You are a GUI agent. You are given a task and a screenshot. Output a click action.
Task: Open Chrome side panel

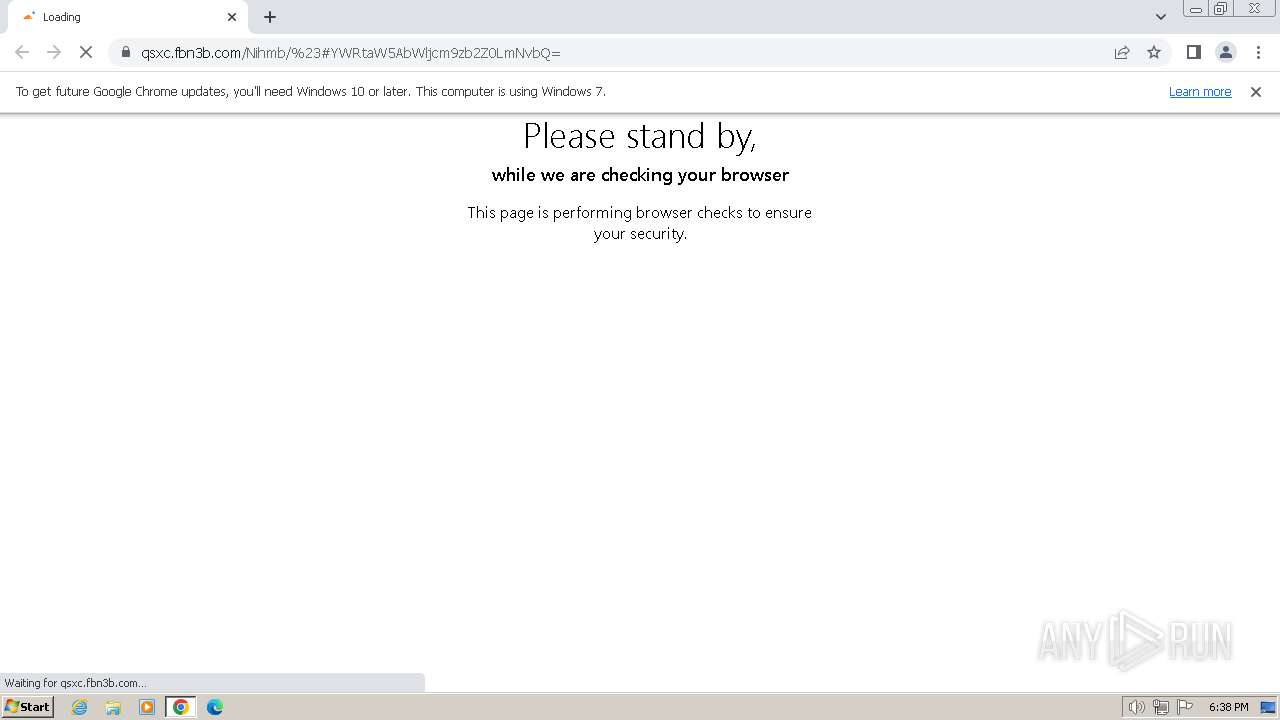click(1193, 52)
